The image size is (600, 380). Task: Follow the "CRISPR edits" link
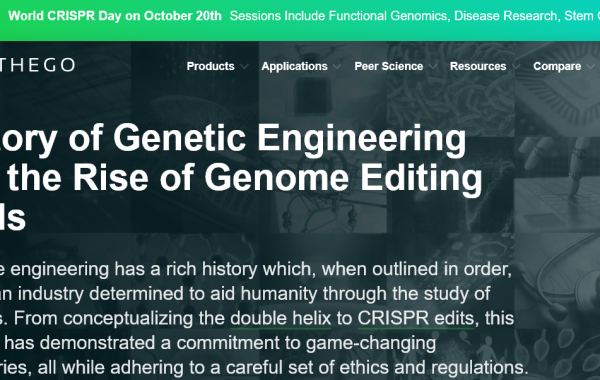(416, 318)
